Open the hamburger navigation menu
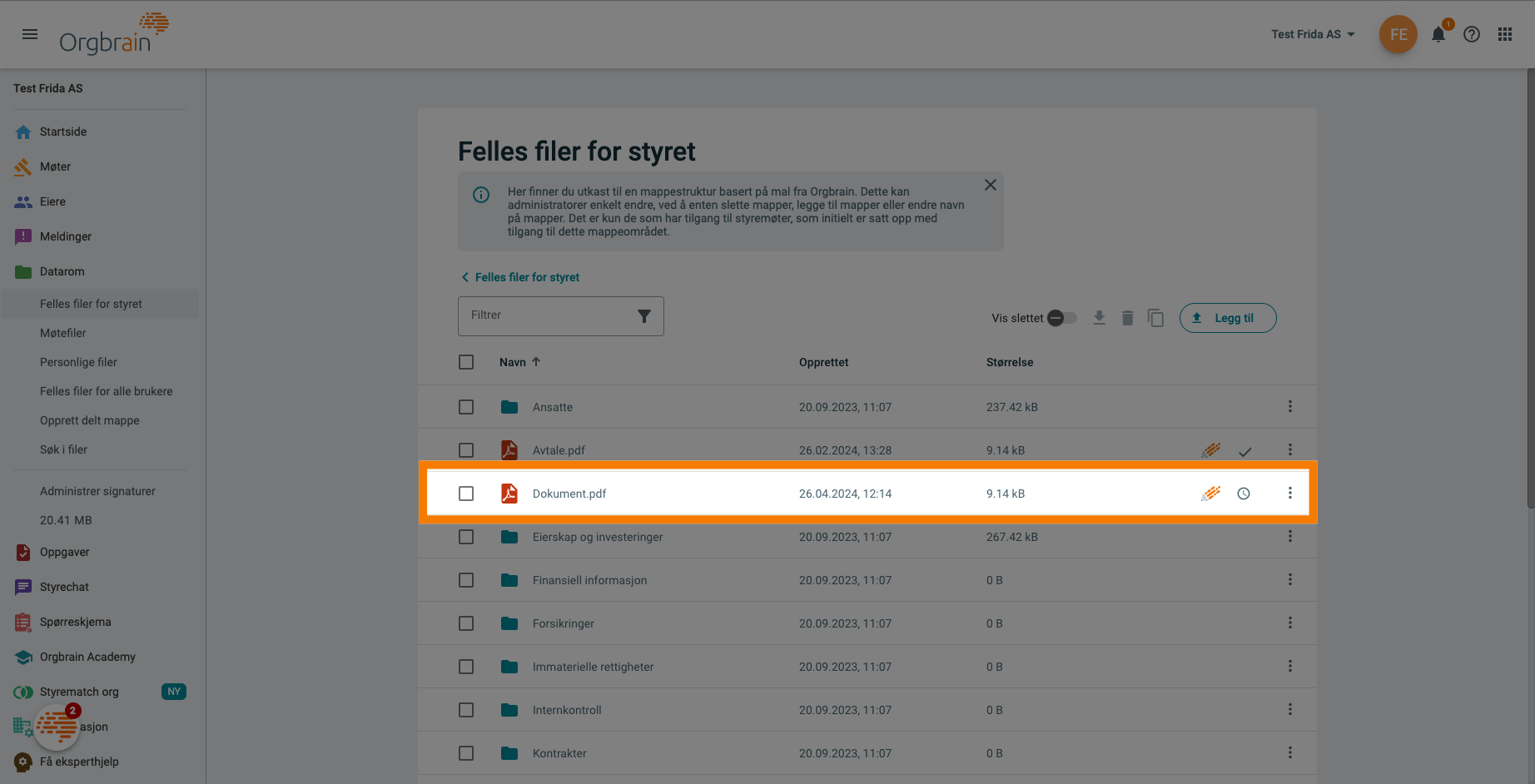The height and width of the screenshot is (784, 1535). pyautogui.click(x=30, y=34)
